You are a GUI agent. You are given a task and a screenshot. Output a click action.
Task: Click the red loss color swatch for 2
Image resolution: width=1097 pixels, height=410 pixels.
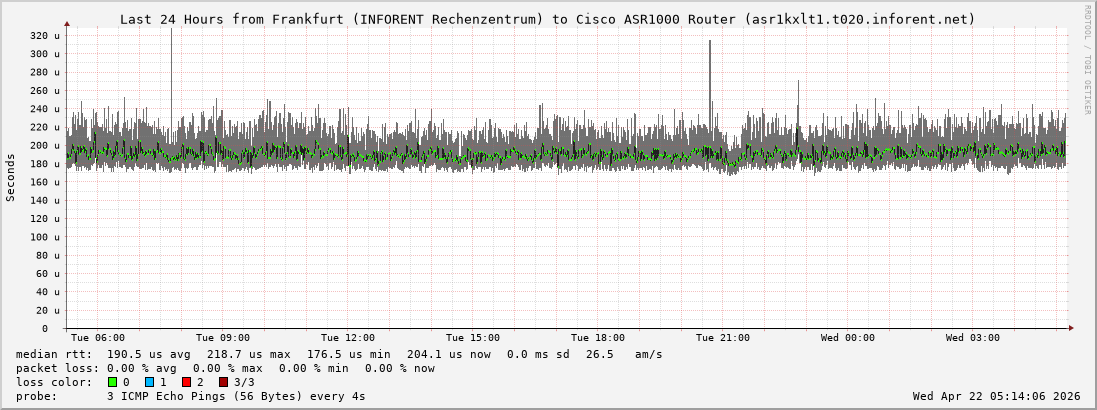[x=186, y=382]
